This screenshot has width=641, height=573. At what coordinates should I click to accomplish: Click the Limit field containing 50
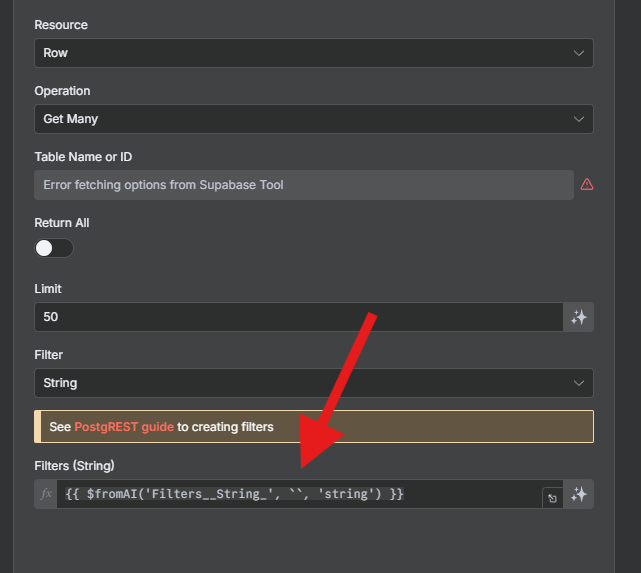(x=299, y=317)
